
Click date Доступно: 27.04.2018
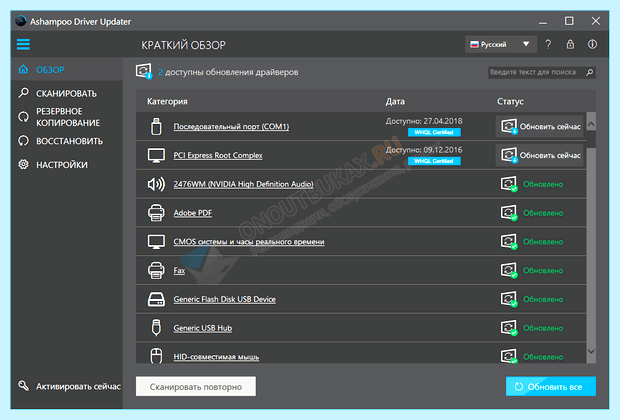point(424,121)
